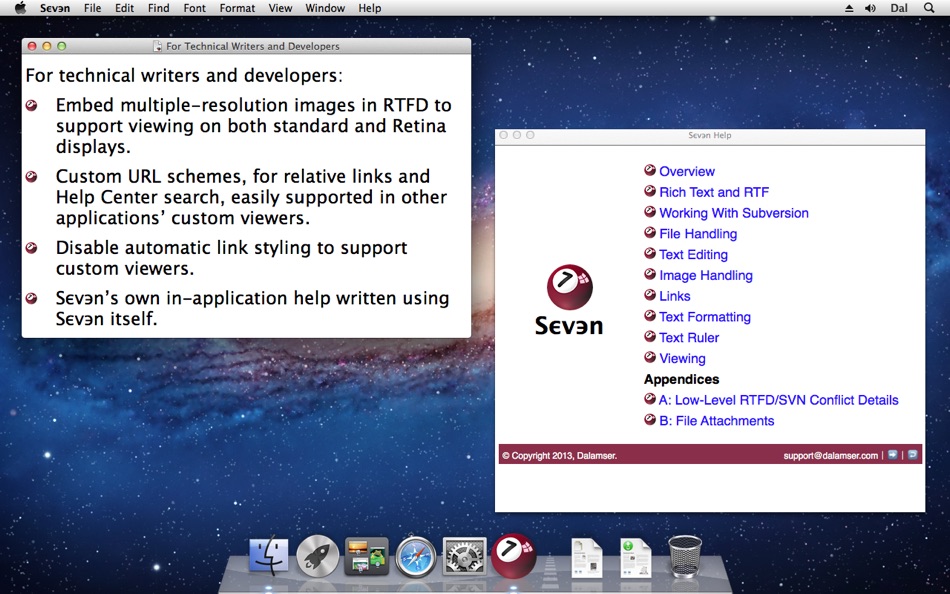Click bullet before 'Disable automatic link styling'

click(32, 247)
